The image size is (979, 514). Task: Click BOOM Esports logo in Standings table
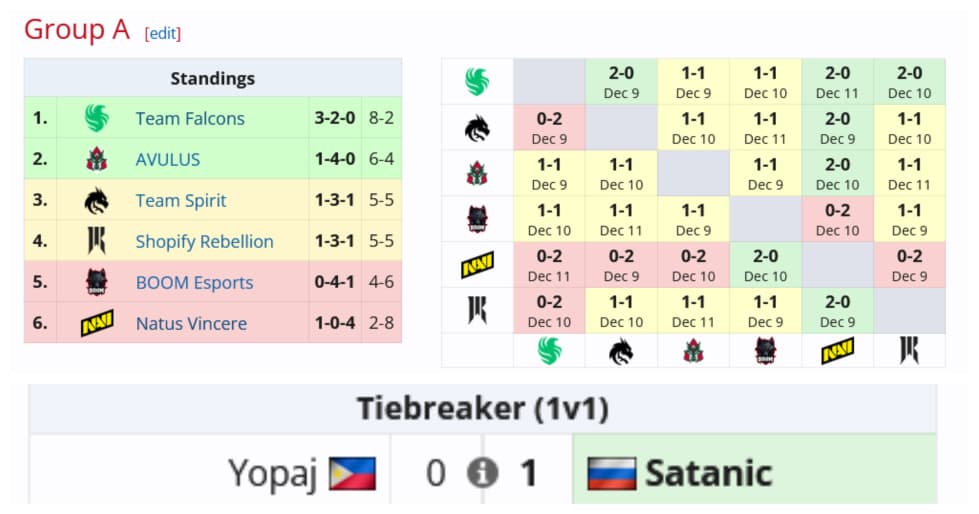[96, 283]
